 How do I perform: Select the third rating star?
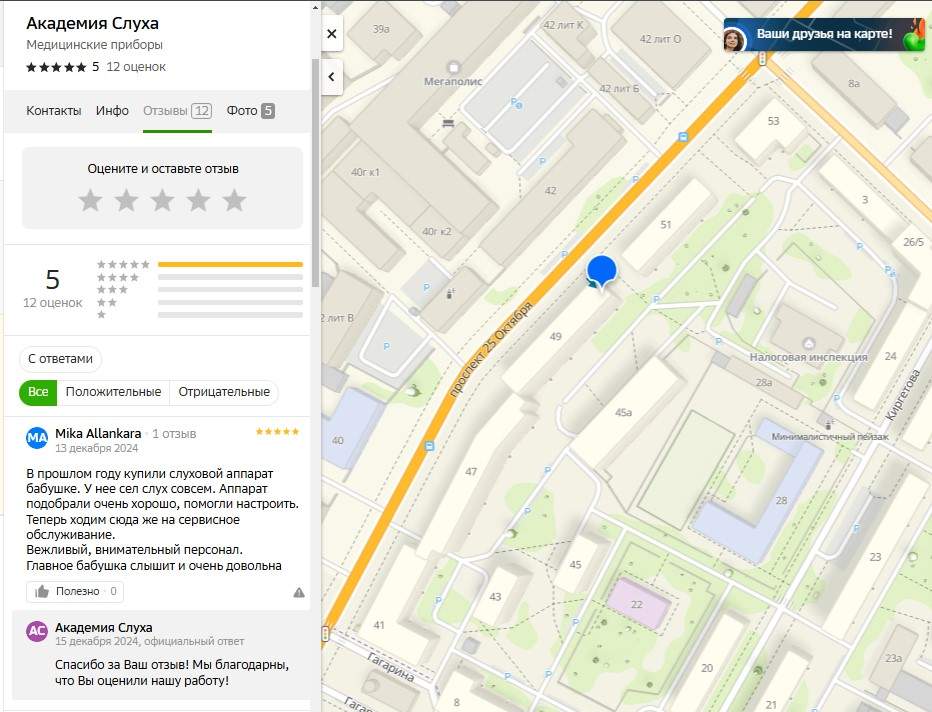[x=163, y=201]
